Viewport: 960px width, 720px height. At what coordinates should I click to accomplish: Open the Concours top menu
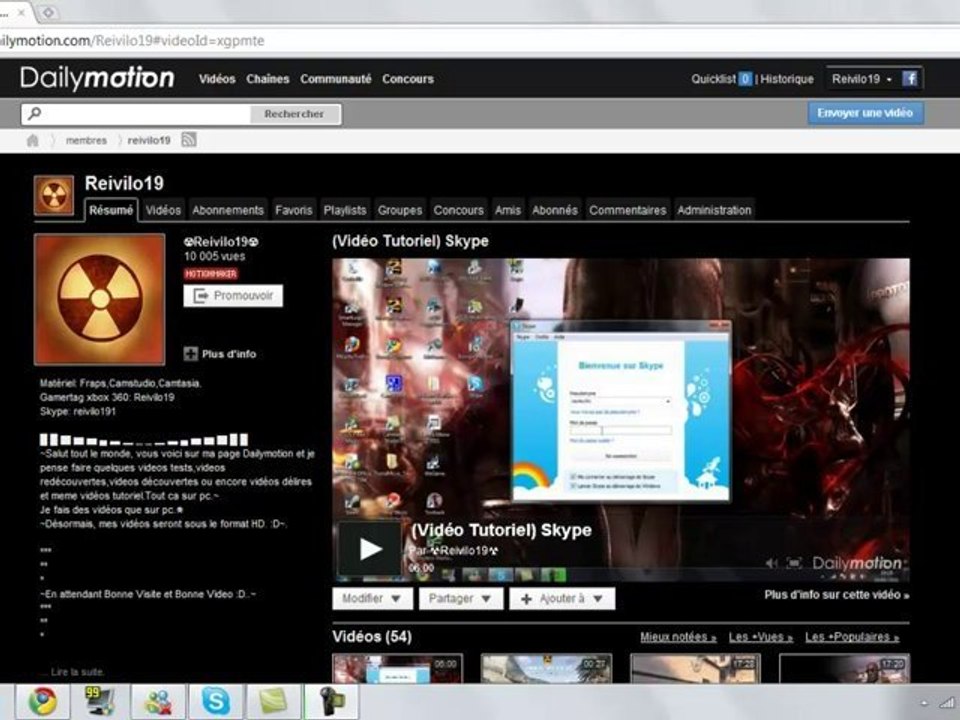click(408, 79)
